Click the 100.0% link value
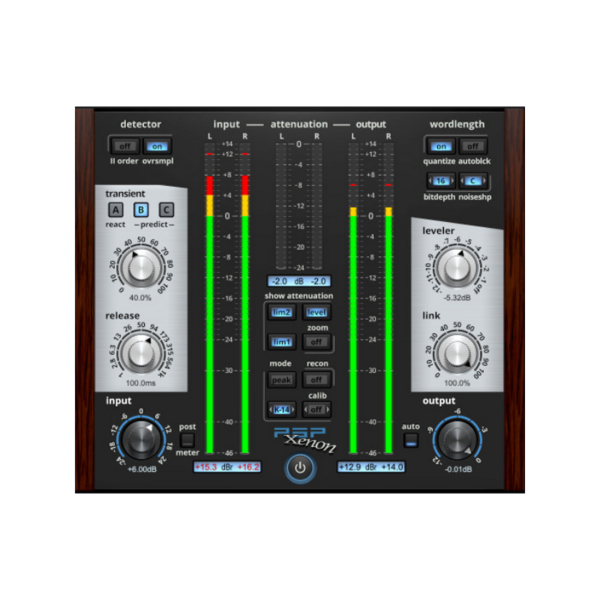Image resolution: width=600 pixels, height=600 pixels. (457, 383)
